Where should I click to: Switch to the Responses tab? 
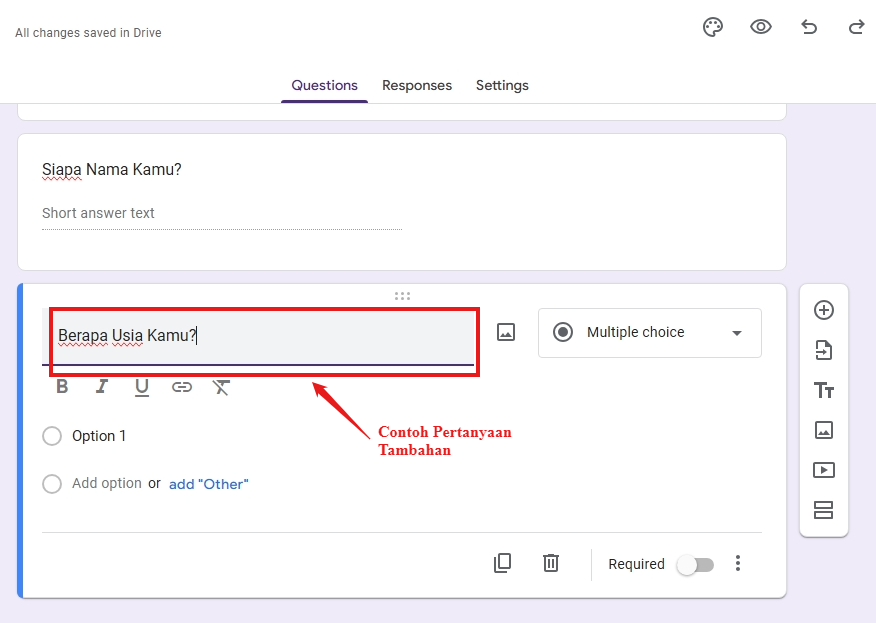point(417,85)
